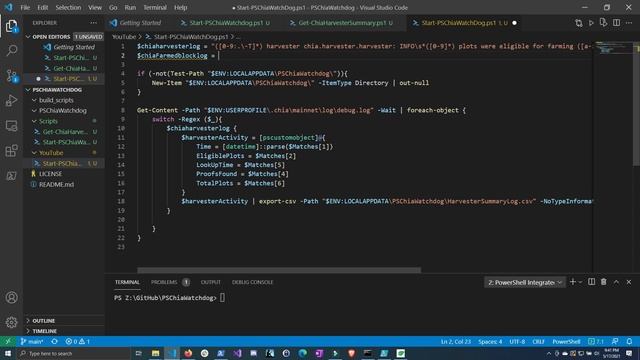Add a new terminal with plus icon
This screenshot has height=360, width=640.
572,282
